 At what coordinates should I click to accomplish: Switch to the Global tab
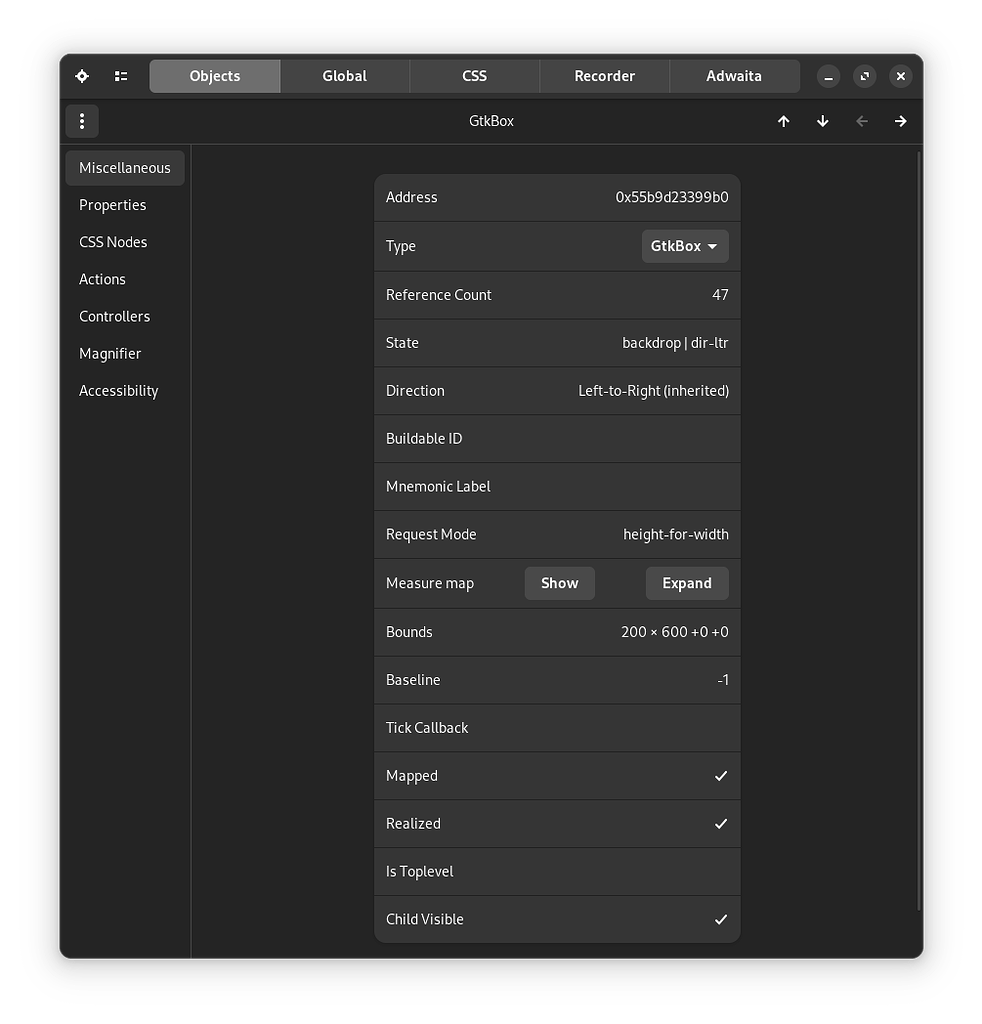click(344, 76)
